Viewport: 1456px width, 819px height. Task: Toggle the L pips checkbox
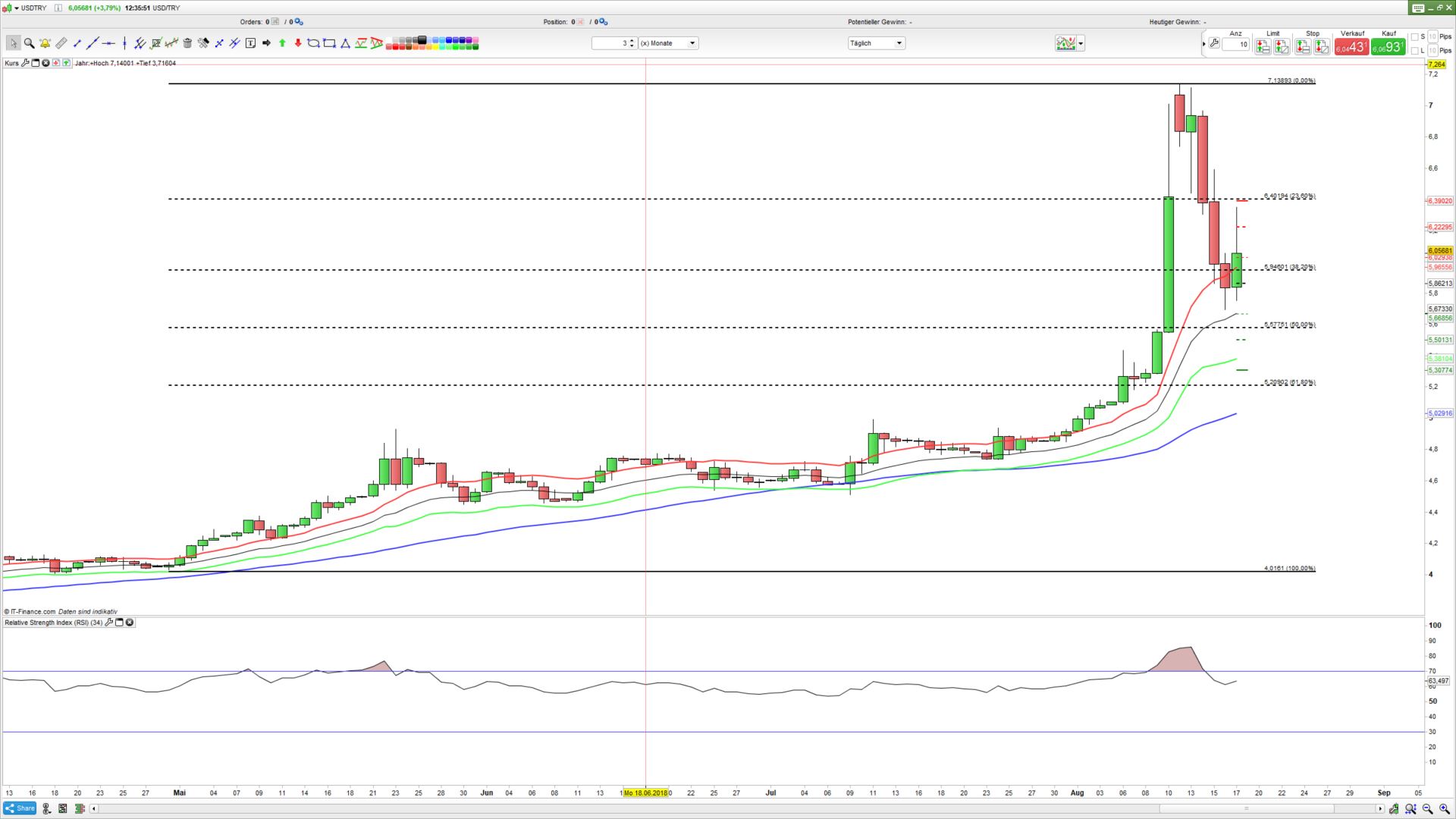click(x=1415, y=51)
